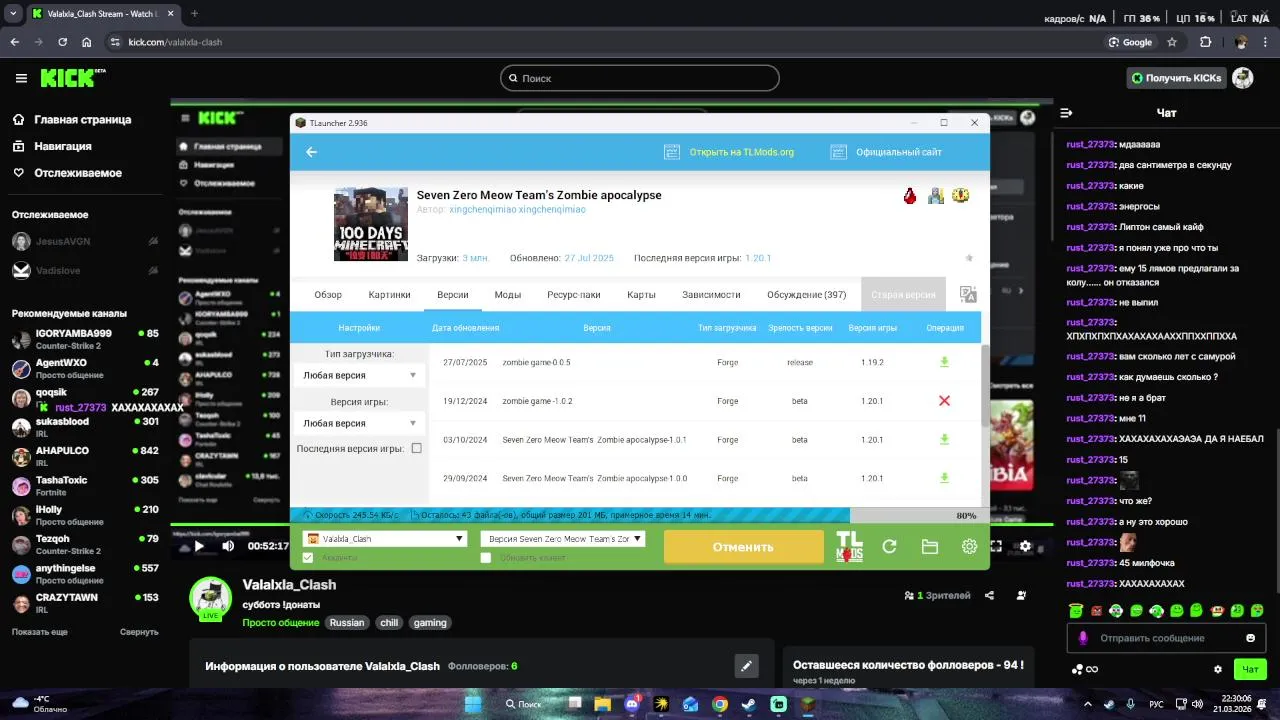
Task: Click the Russian tag under the stream
Action: tap(347, 622)
